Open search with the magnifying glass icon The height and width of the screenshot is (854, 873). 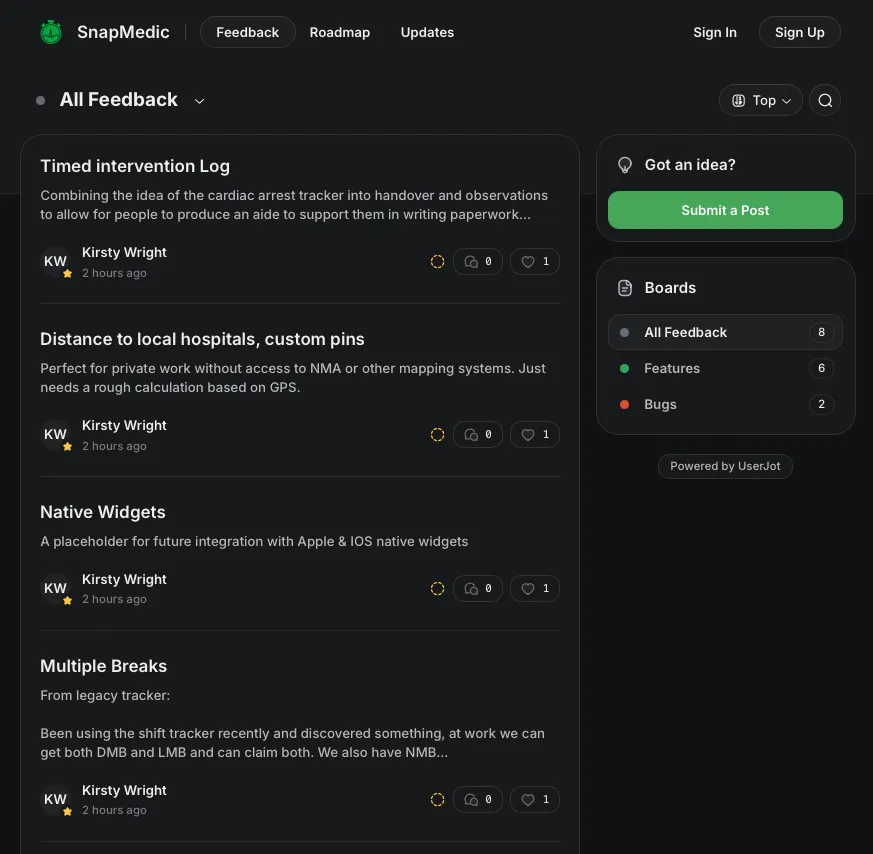825,100
